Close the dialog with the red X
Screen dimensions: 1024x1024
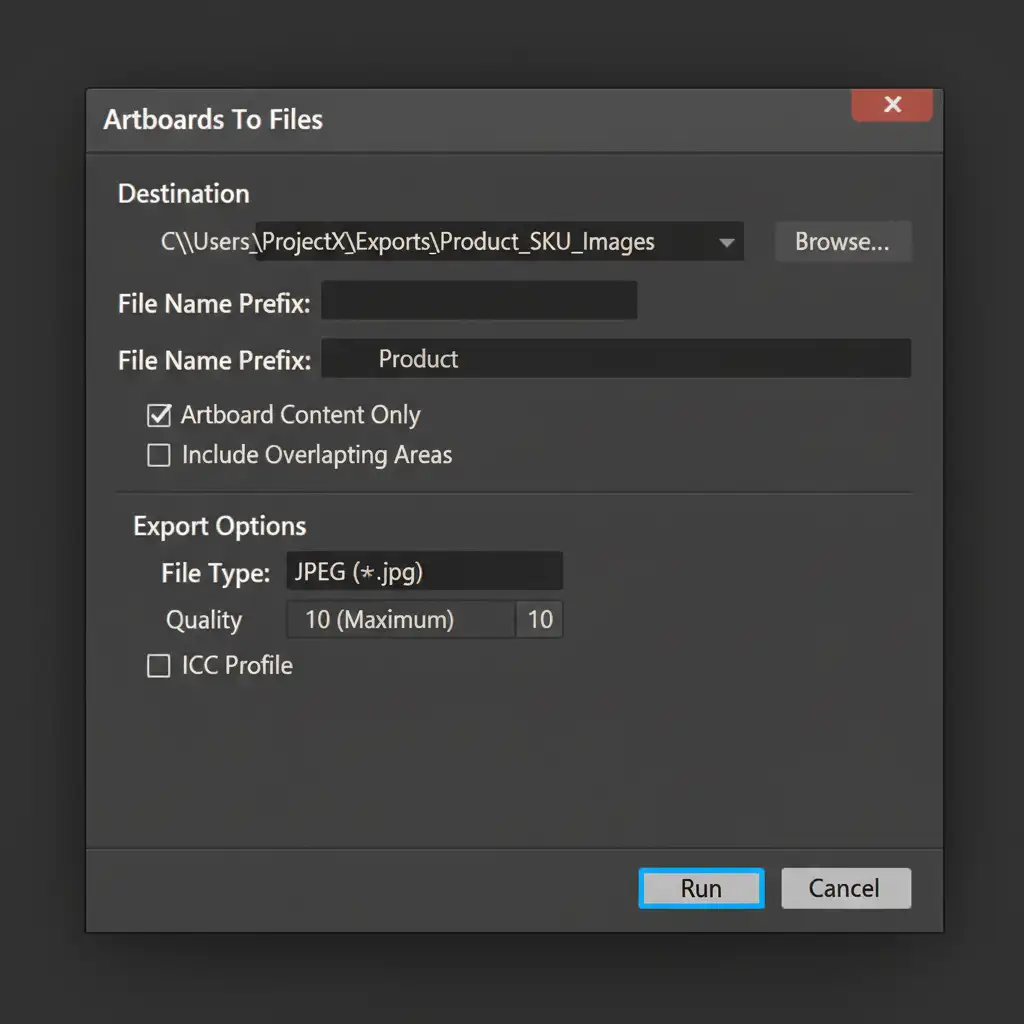click(x=891, y=104)
